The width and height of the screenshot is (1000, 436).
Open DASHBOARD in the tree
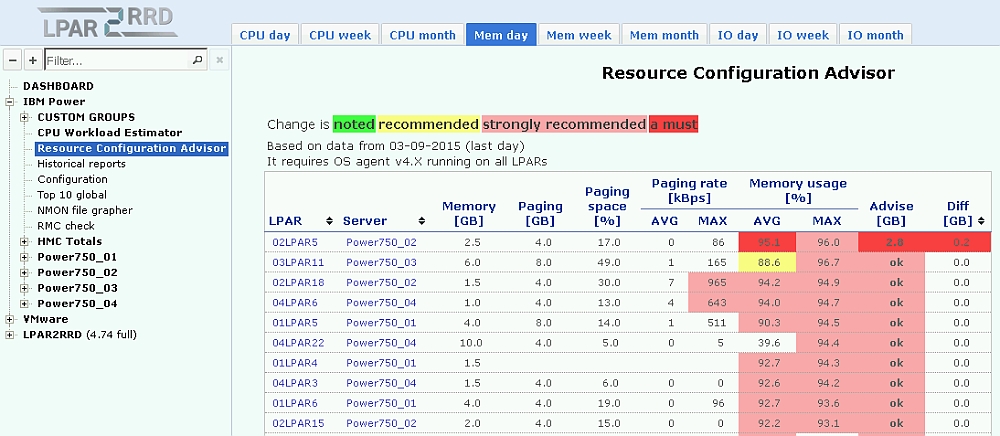58,86
